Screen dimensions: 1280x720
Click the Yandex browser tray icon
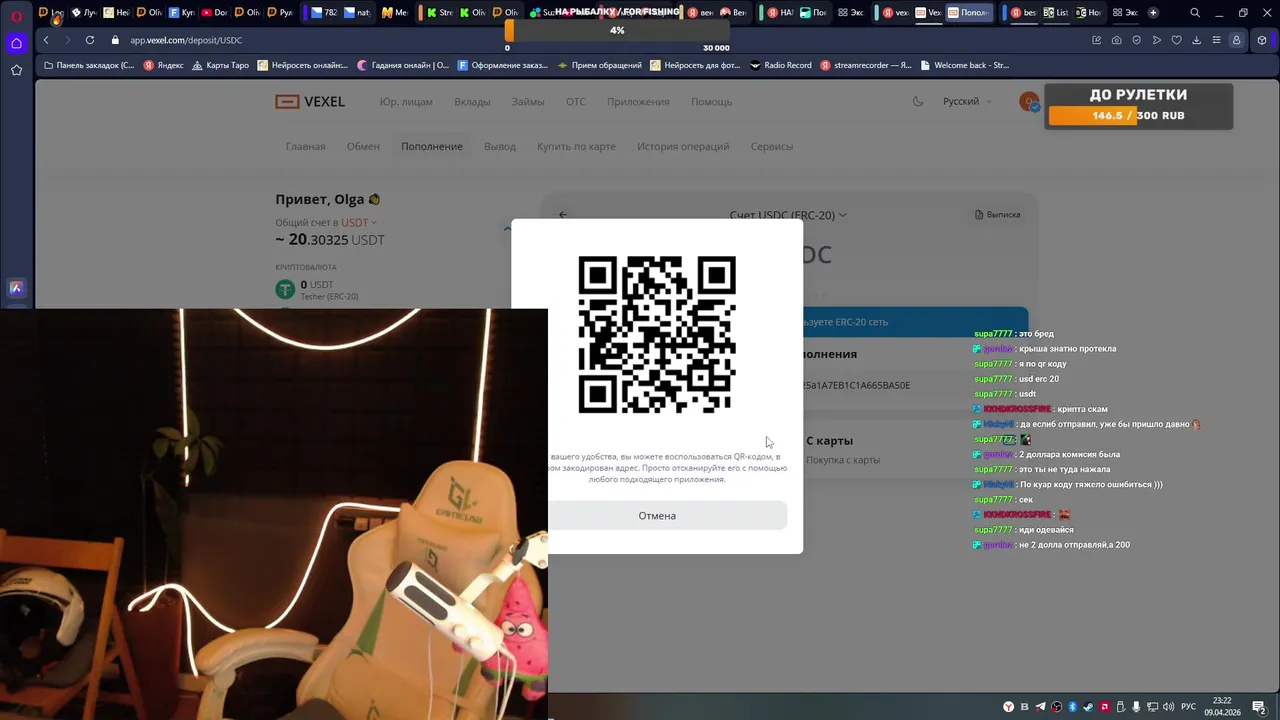click(1008, 707)
